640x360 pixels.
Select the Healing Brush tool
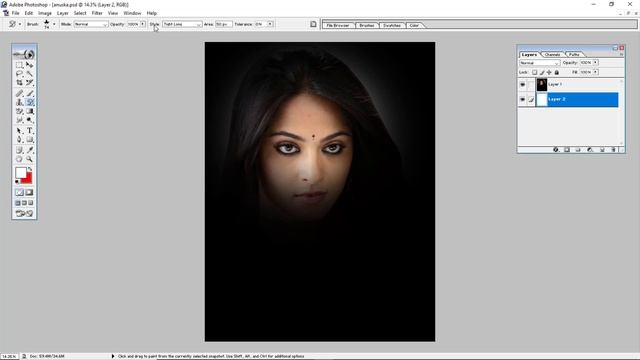pyautogui.click(x=19, y=93)
